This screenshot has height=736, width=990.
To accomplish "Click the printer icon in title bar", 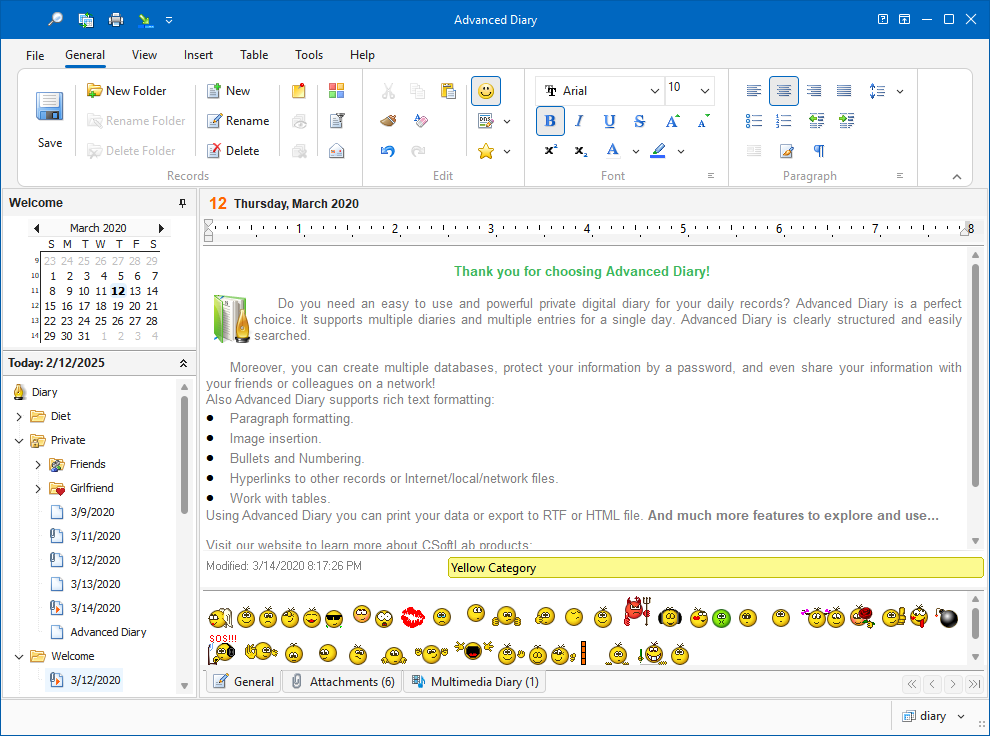I will 116,20.
